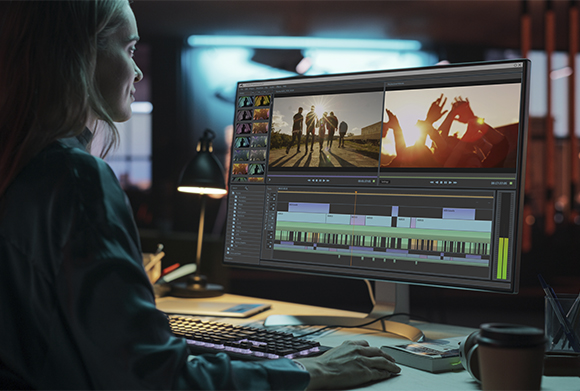
Task: Select the pink clip under the playhead
Action: pos(358,220)
